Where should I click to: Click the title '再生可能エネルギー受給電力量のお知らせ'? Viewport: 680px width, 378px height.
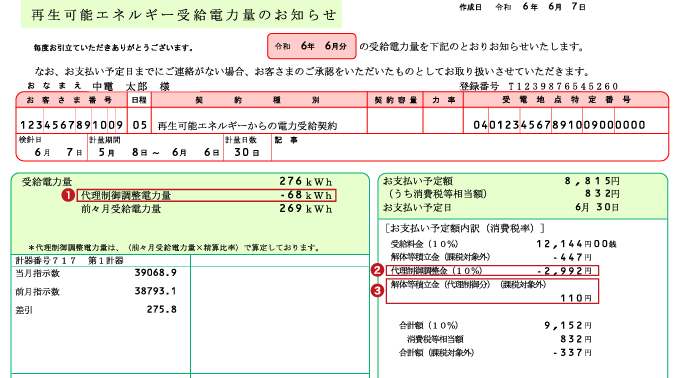(184, 15)
